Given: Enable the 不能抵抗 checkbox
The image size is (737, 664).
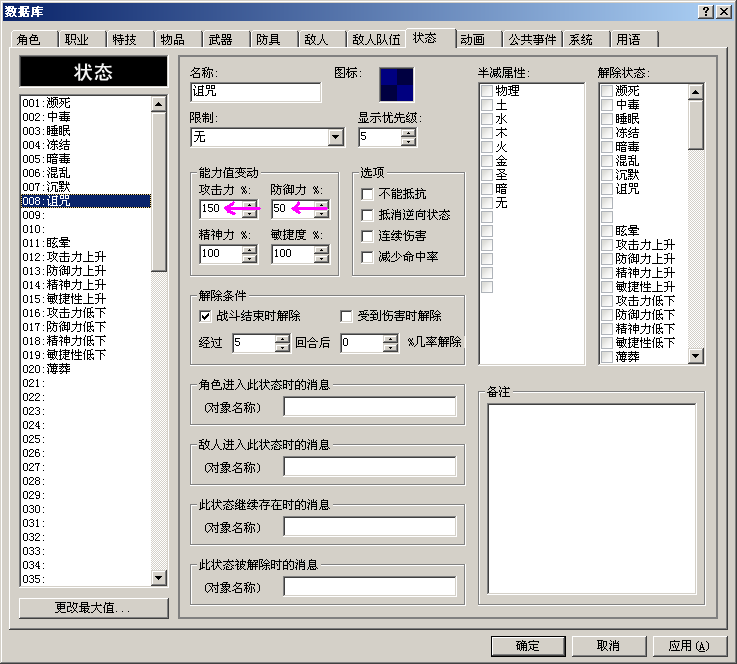Looking at the screenshot, I should [367, 194].
